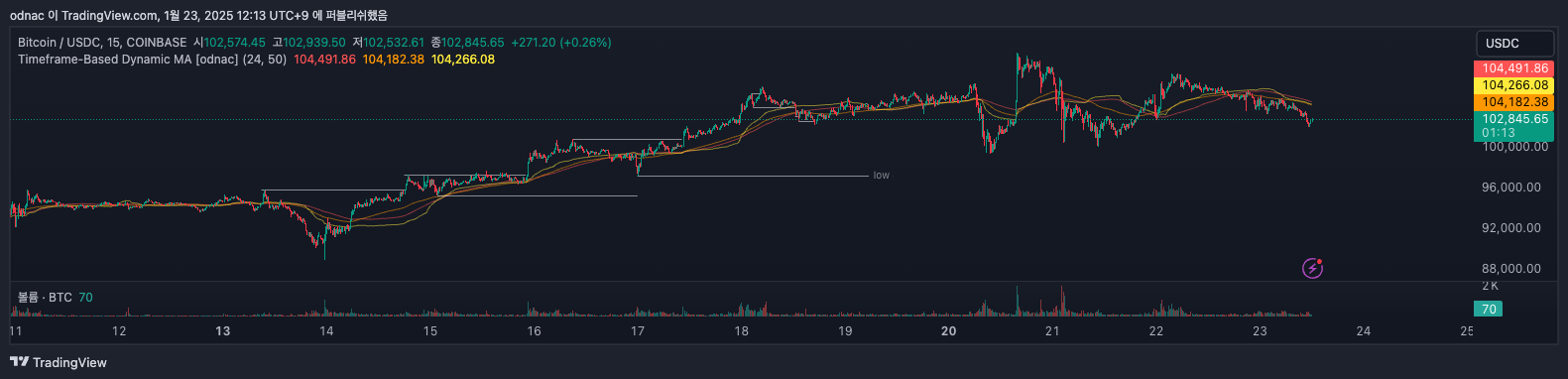Viewport: 1568px width, 379px height.
Task: Click date 19 on the time axis
Action: 845,331
